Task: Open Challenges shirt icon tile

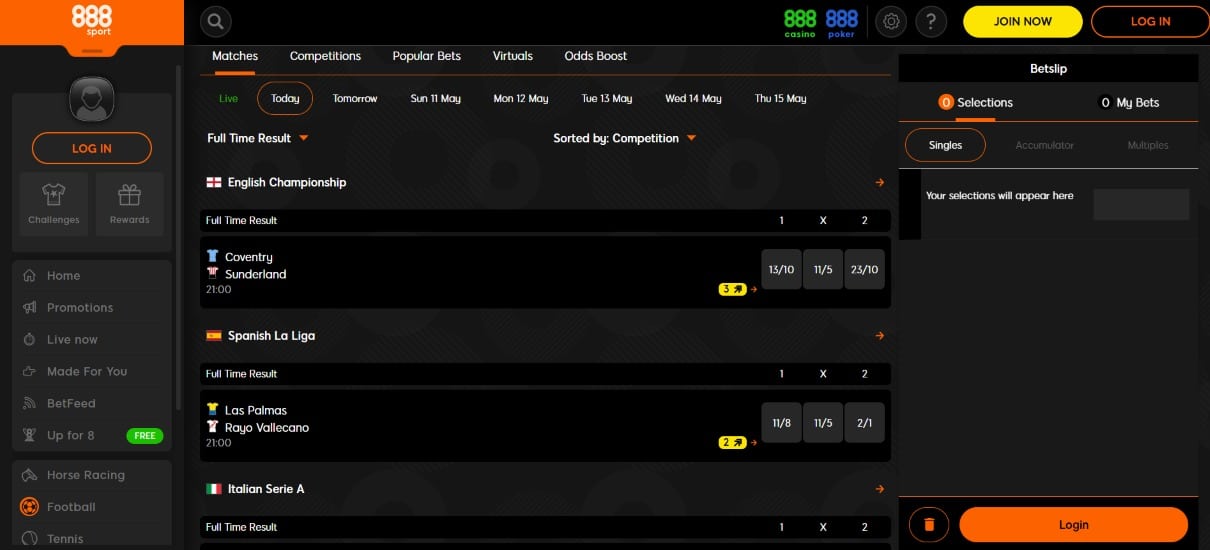Action: pyautogui.click(x=54, y=204)
